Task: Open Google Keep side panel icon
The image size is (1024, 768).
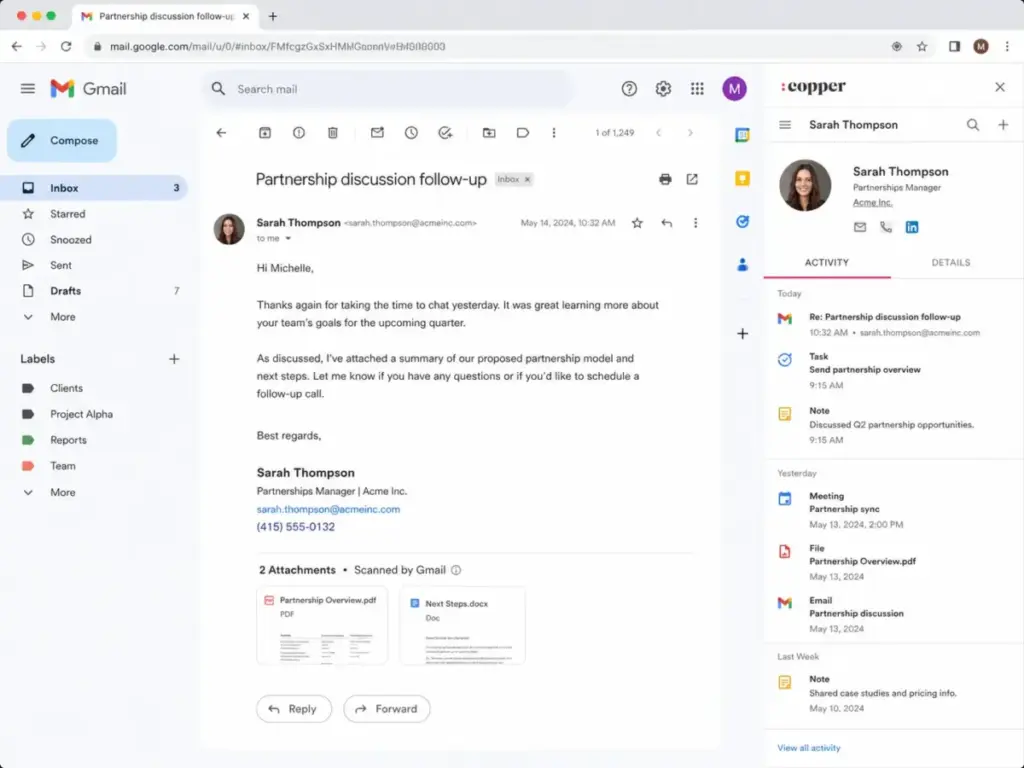Action: point(743,178)
